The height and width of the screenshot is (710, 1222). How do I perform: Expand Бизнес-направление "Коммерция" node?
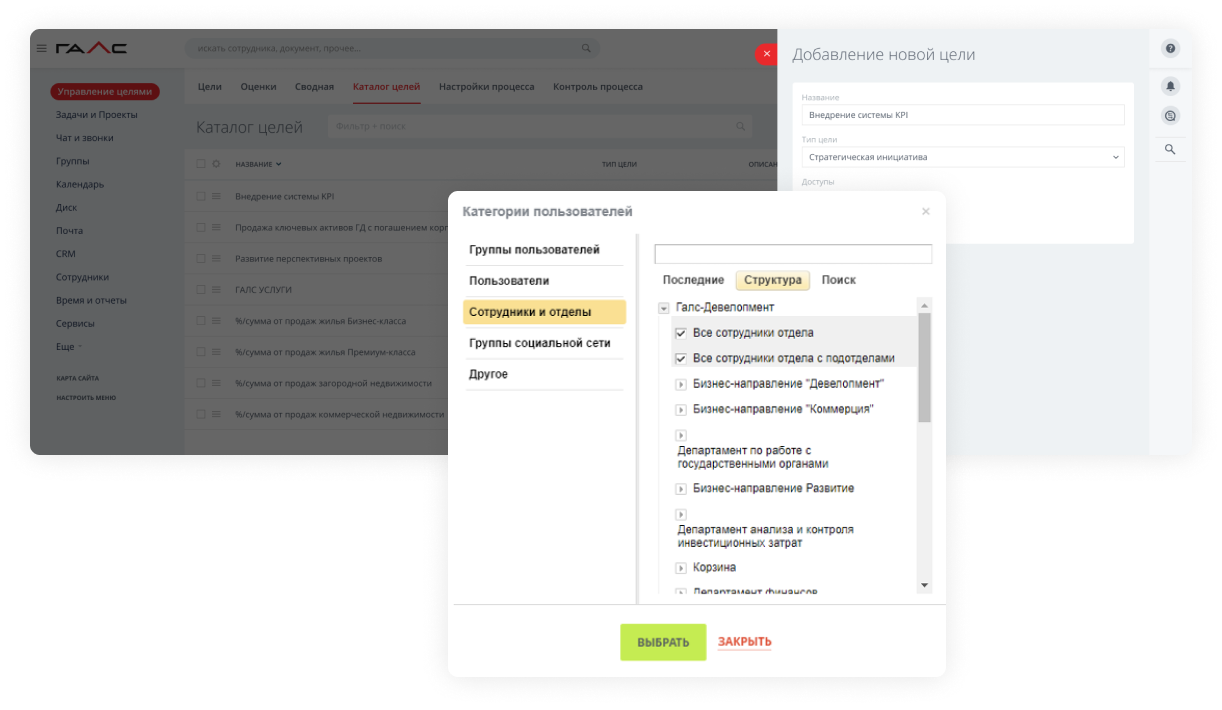click(x=681, y=410)
